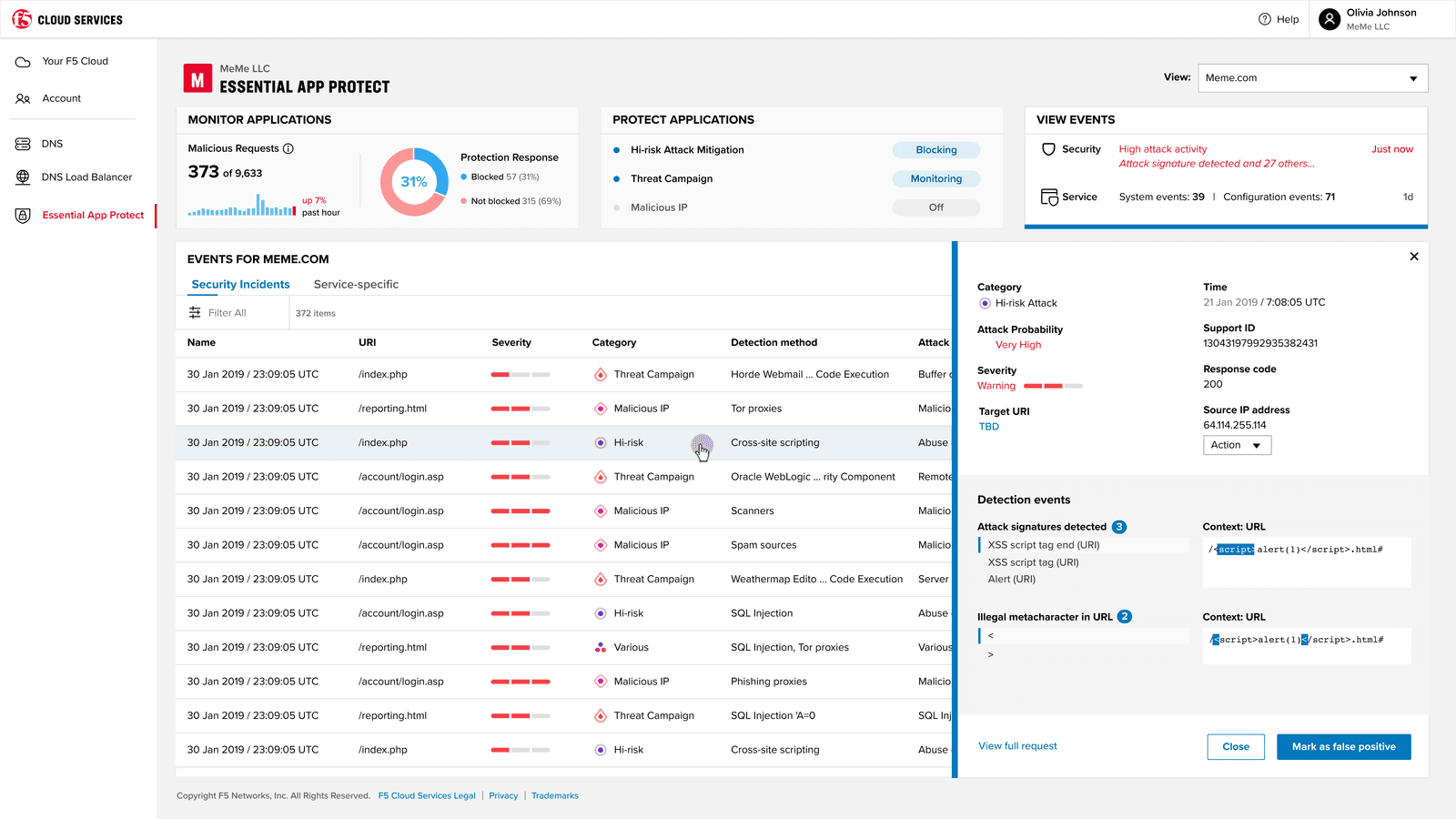Click the Security shield icon in View Events
This screenshot has width=1456, height=819.
[1048, 148]
